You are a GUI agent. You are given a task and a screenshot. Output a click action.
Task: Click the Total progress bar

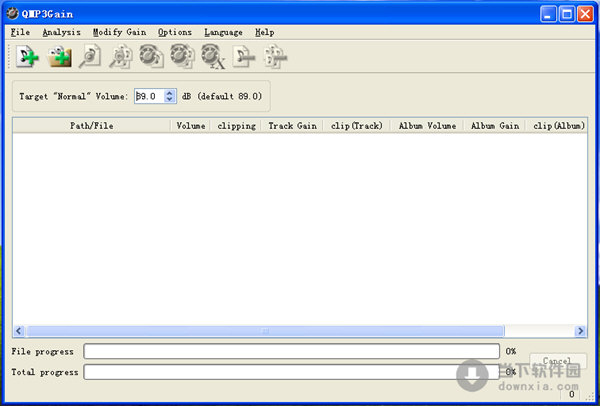[x=292, y=372]
